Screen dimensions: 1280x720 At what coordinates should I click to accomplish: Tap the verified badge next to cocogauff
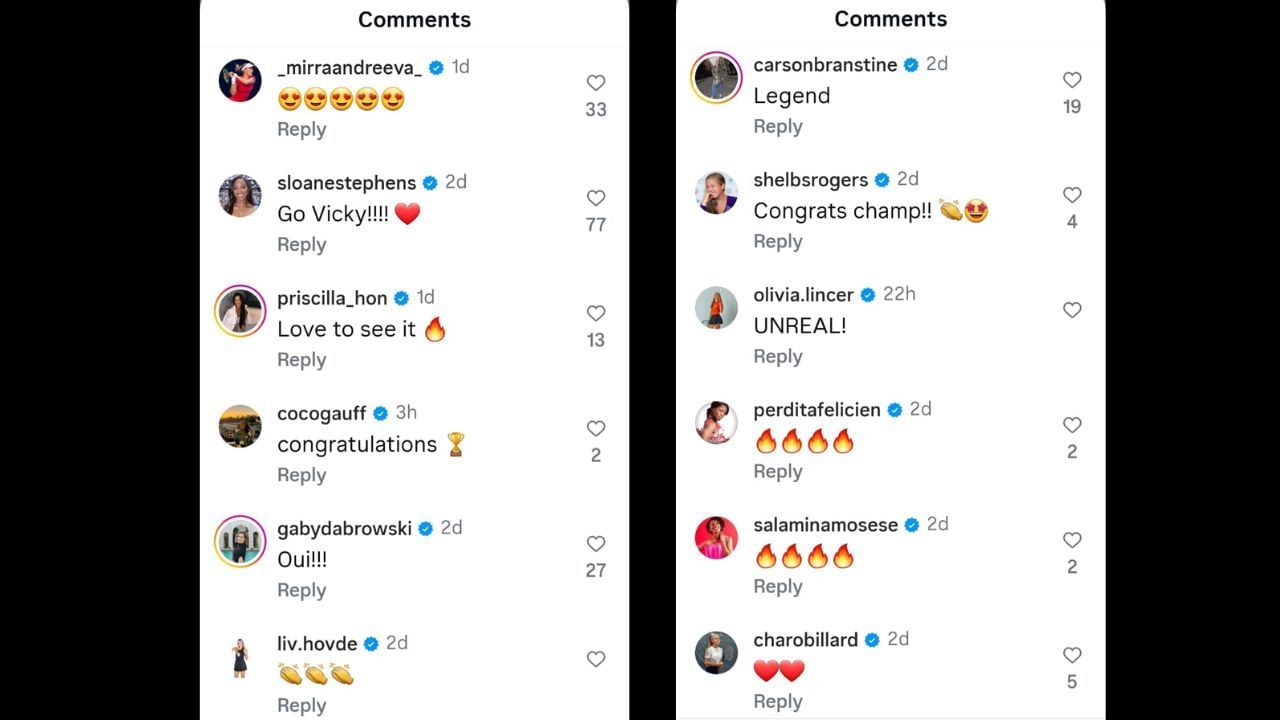pos(380,412)
